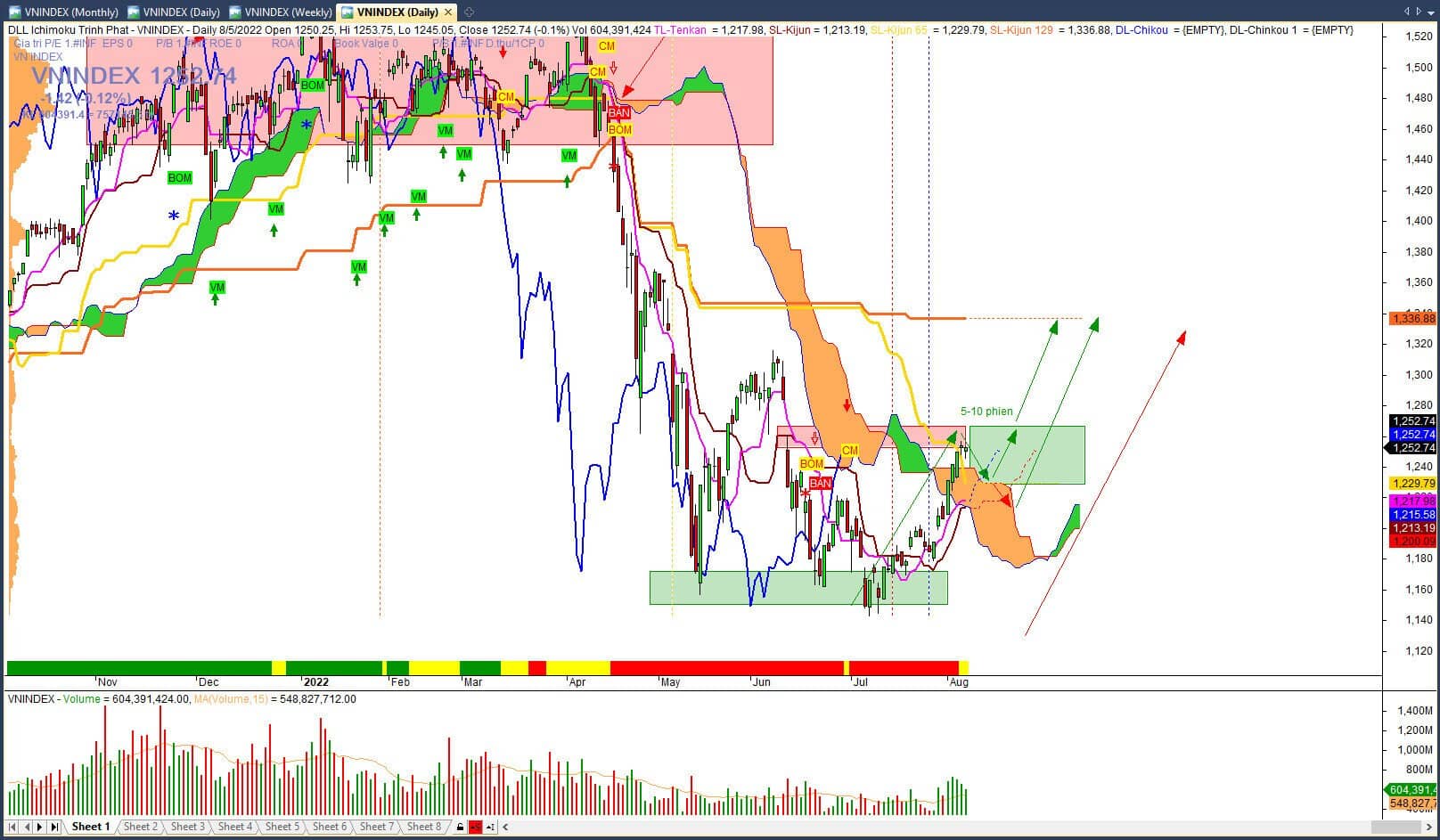Image resolution: width=1440 pixels, height=840 pixels.
Task: Select the Sheet 4 tab
Action: click(235, 827)
